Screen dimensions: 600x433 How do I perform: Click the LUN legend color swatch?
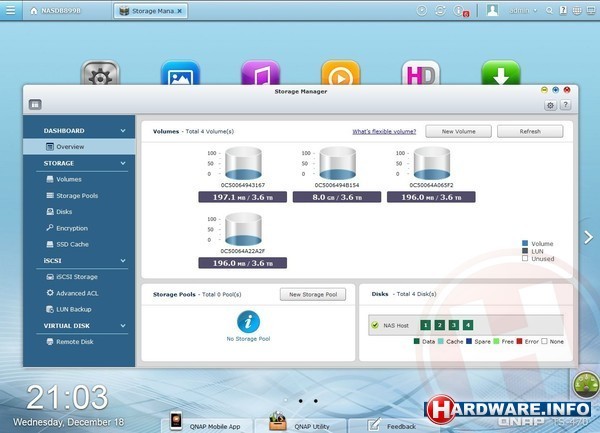click(525, 251)
